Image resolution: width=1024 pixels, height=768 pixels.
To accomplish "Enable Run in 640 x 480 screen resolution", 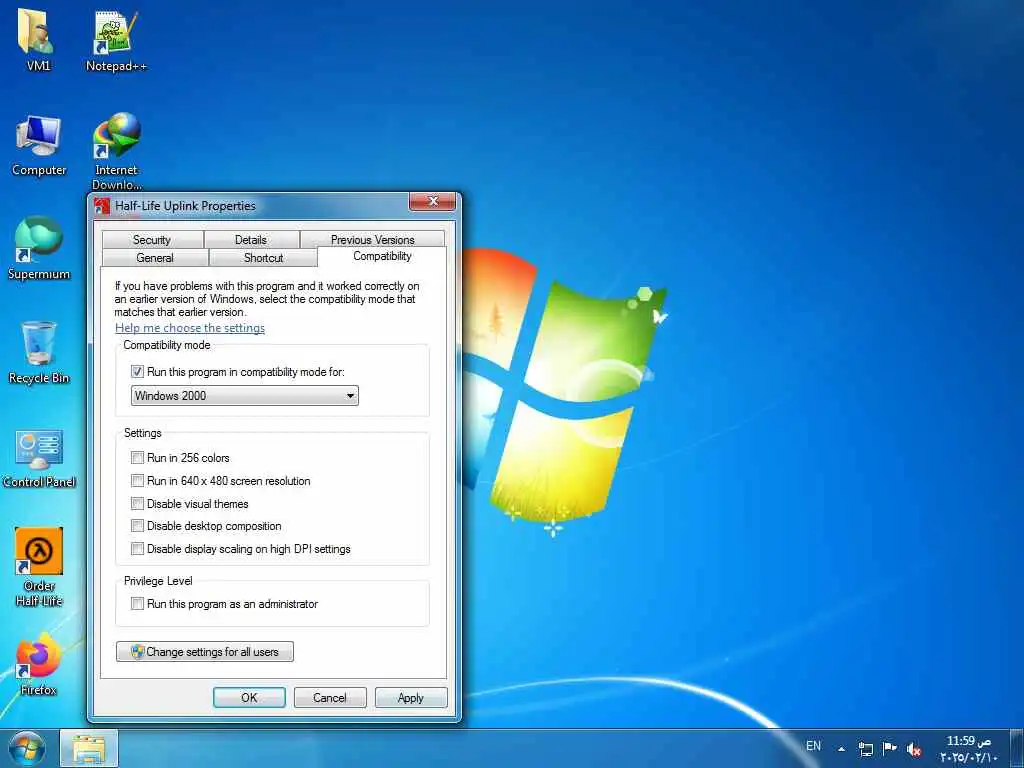I will [x=137, y=481].
